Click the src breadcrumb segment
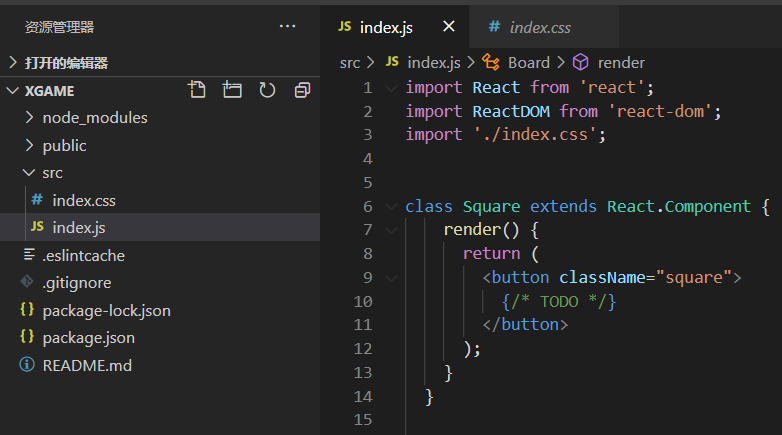 pos(350,63)
